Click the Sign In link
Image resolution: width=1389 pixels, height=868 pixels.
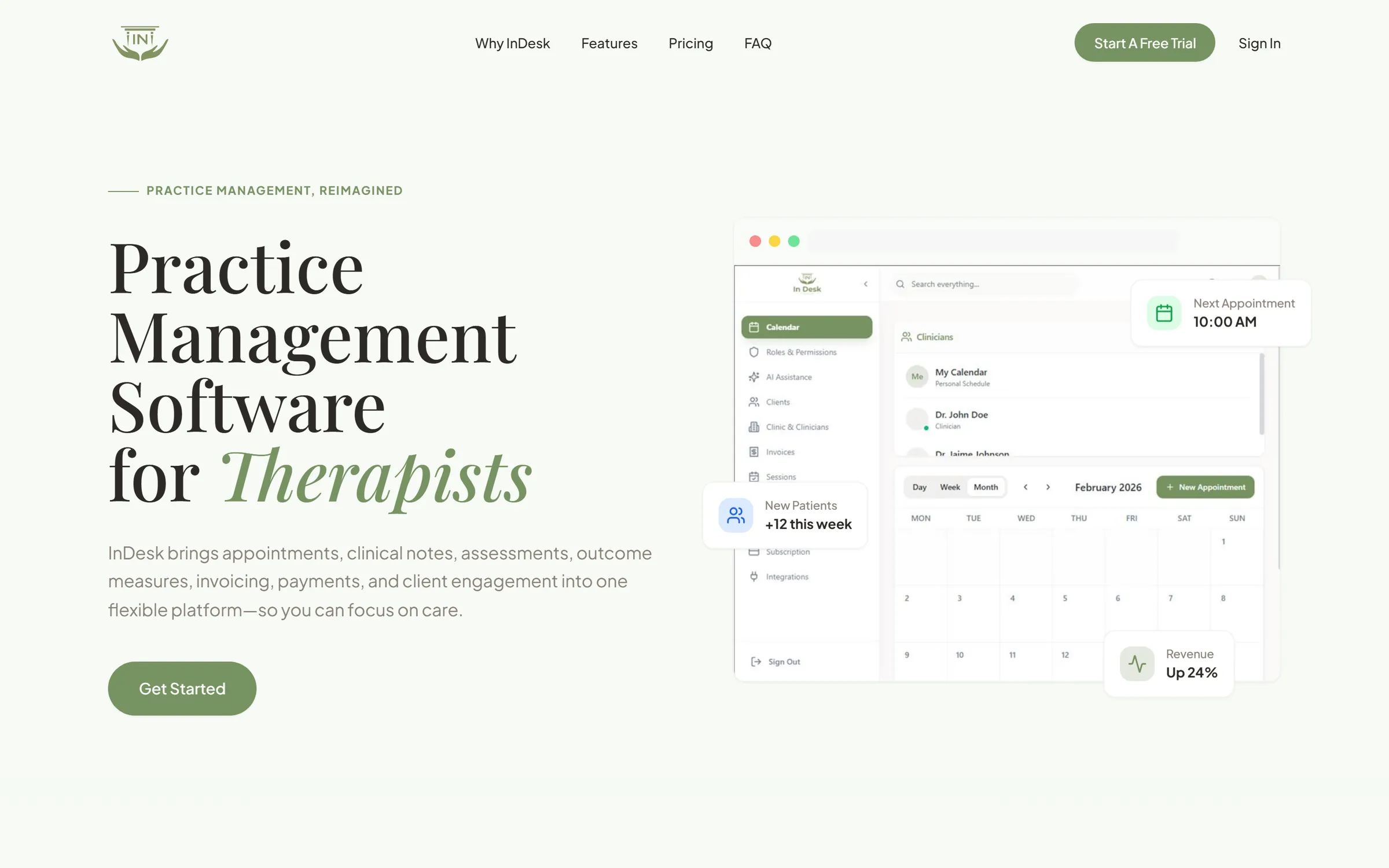click(1259, 43)
